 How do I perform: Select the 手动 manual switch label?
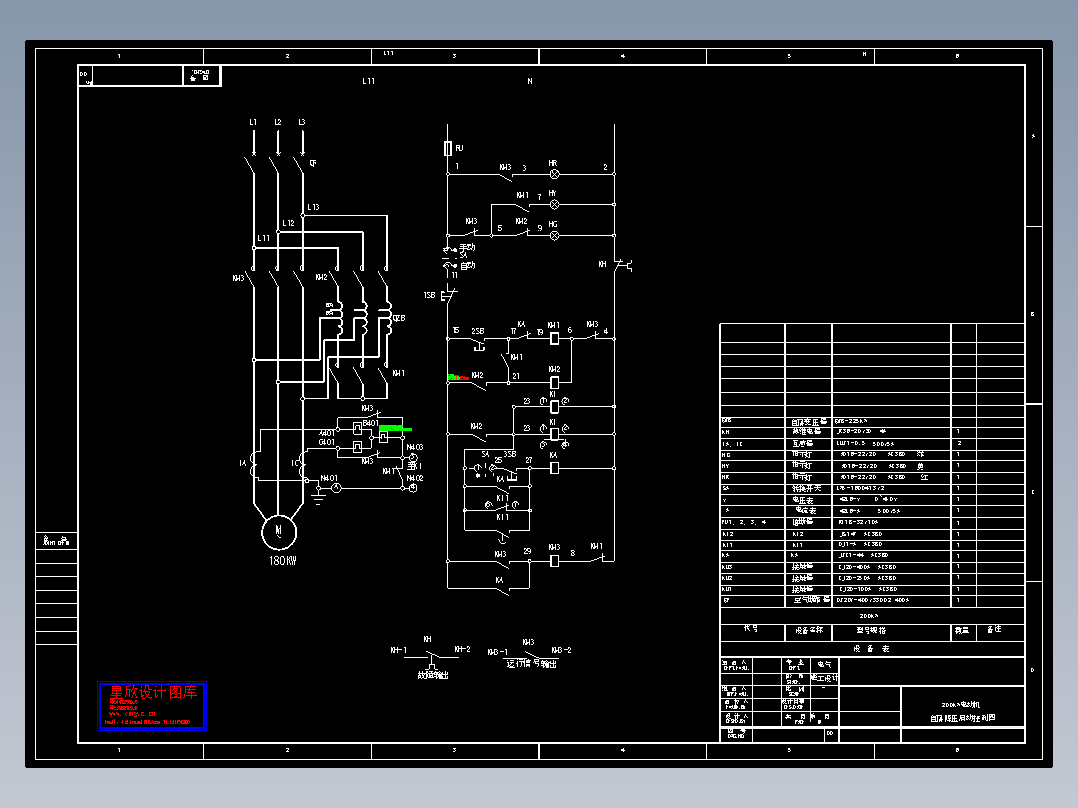point(468,248)
